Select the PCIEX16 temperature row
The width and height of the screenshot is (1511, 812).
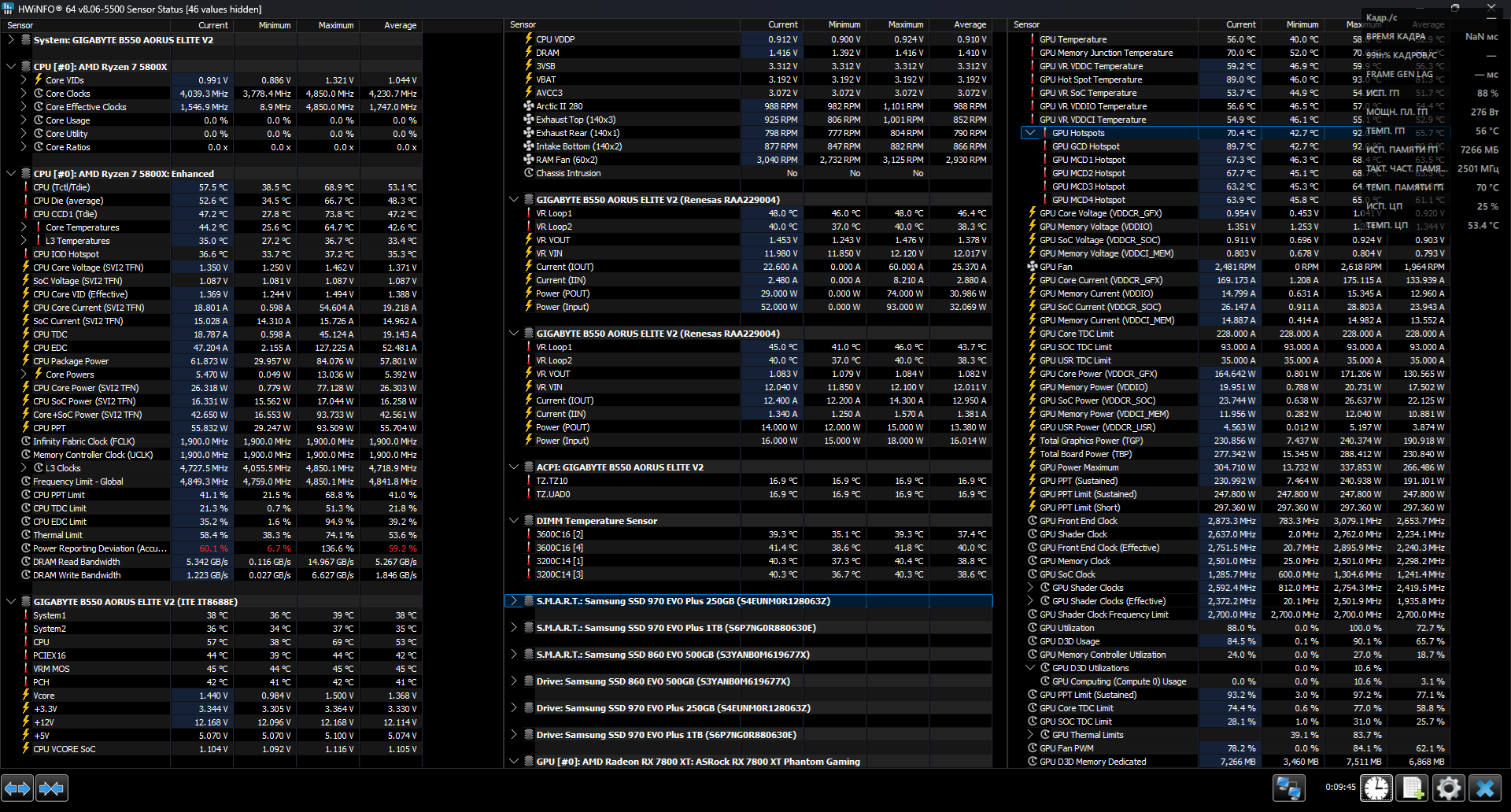tap(212, 655)
